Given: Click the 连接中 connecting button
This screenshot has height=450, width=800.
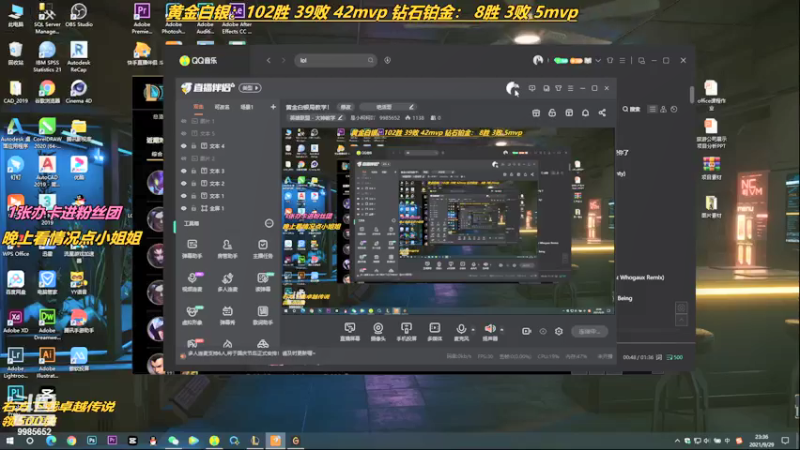Looking at the screenshot, I should 589,332.
